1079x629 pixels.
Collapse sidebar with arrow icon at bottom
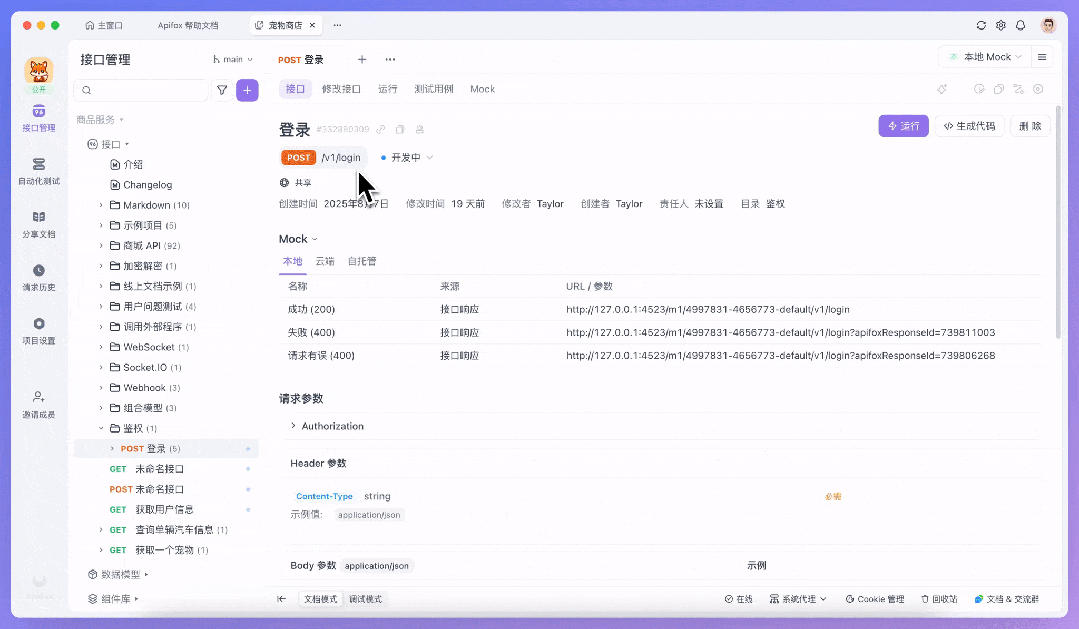pos(281,599)
